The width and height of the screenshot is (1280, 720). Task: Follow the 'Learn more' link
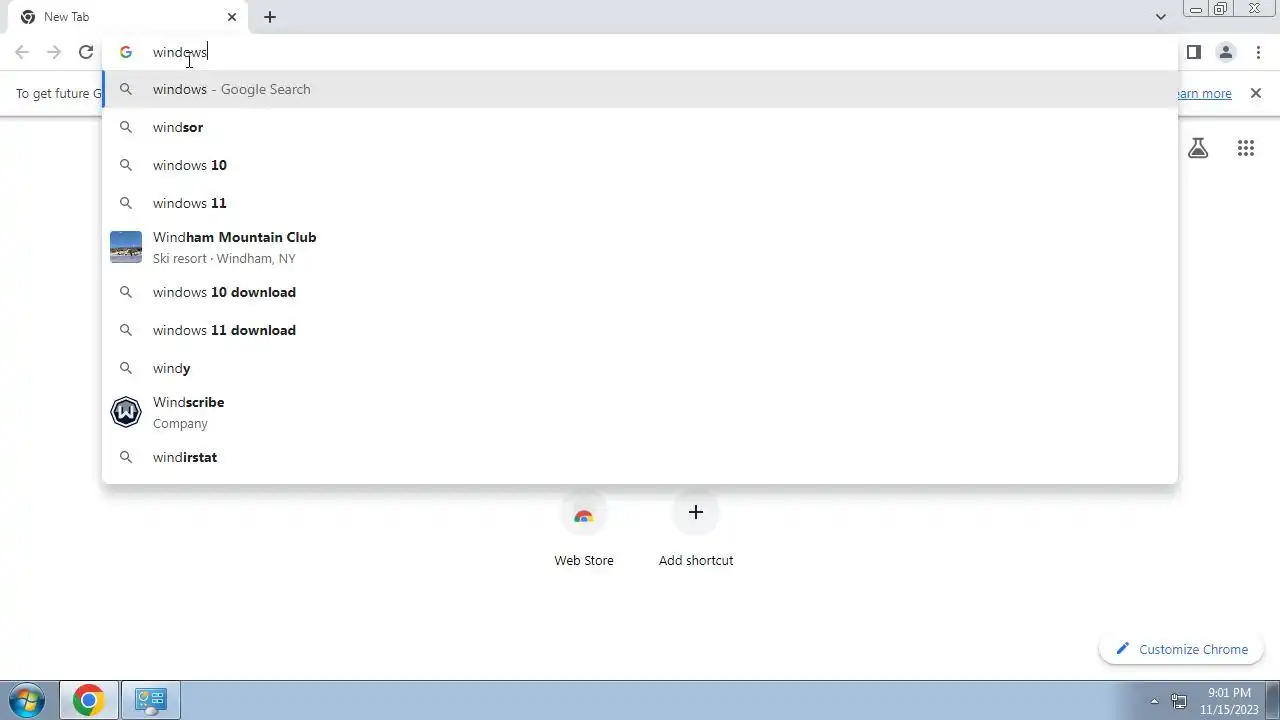[x=1204, y=93]
